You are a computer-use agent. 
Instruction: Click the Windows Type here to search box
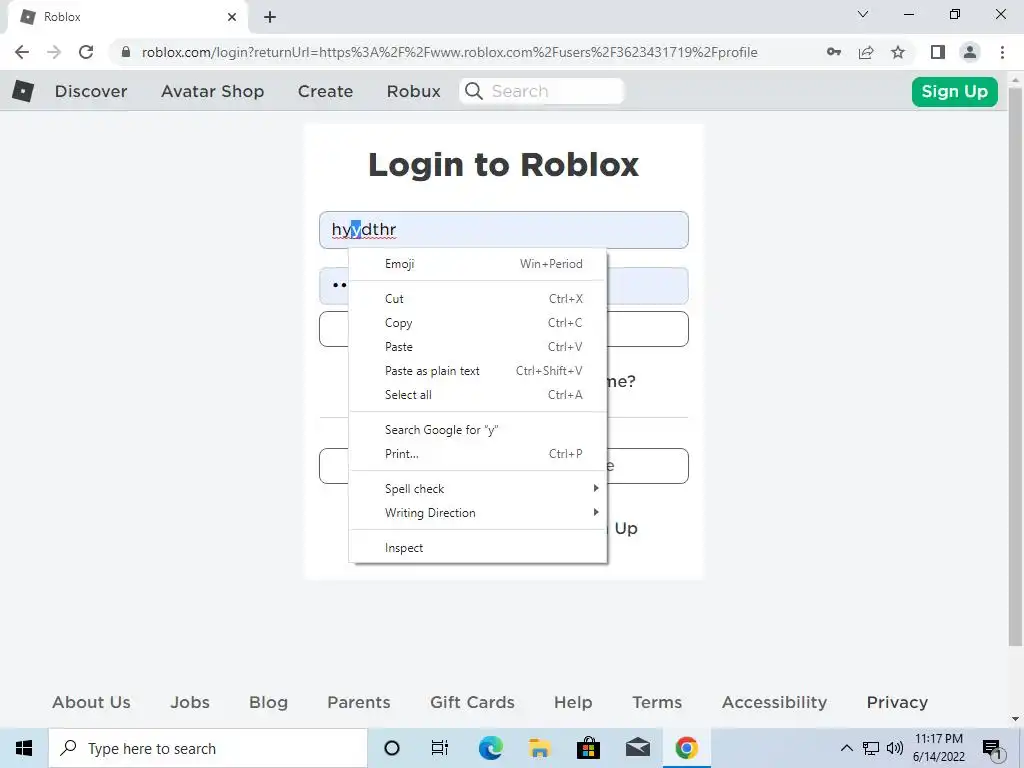[x=208, y=748]
